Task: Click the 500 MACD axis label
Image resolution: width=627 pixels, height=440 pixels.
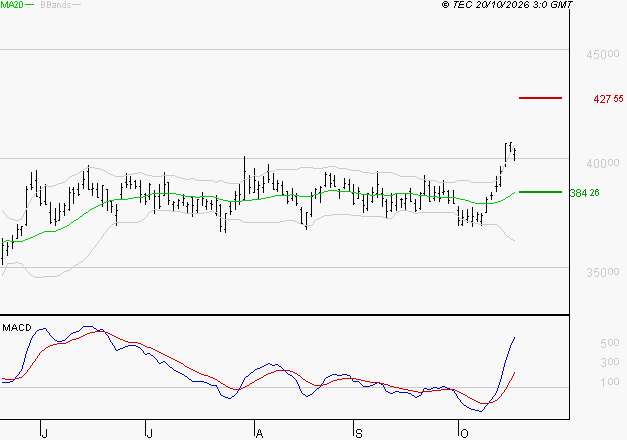Action: point(609,343)
